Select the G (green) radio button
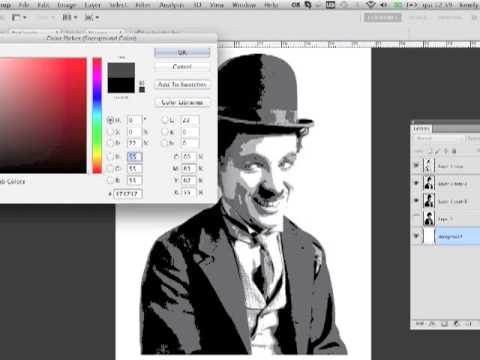The height and width of the screenshot is (360, 480). (110, 169)
